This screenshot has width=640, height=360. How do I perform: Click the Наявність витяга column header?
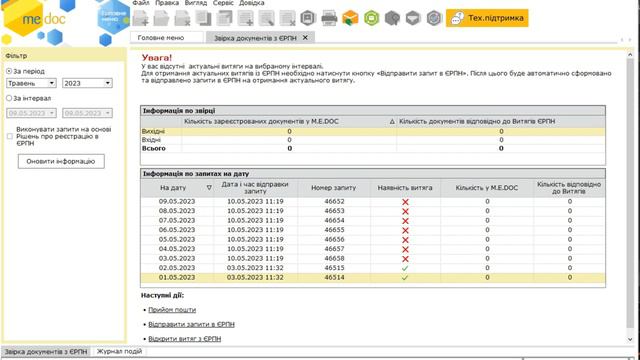405,188
